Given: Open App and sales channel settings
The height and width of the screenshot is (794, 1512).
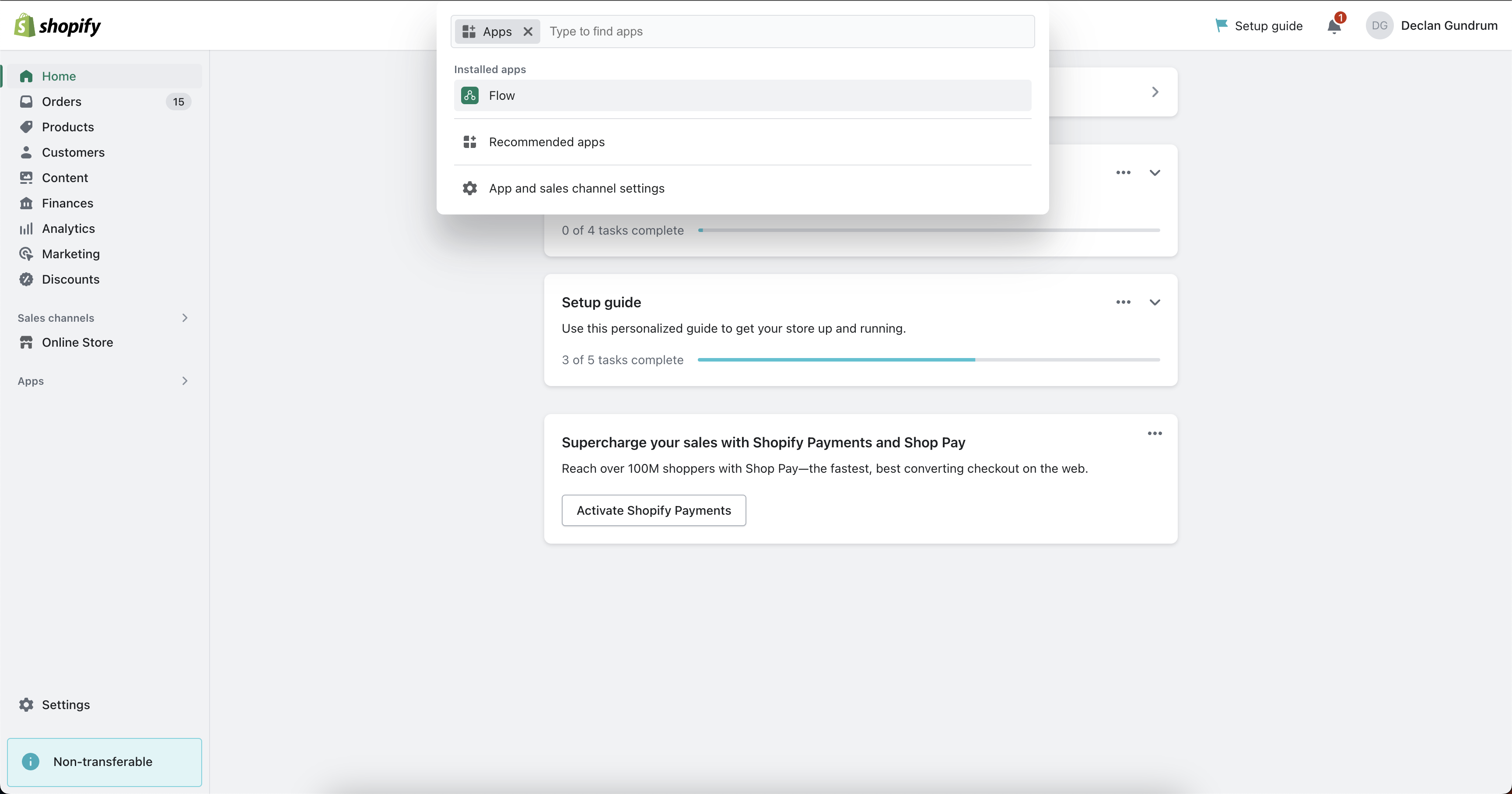Looking at the screenshot, I should coord(577,188).
